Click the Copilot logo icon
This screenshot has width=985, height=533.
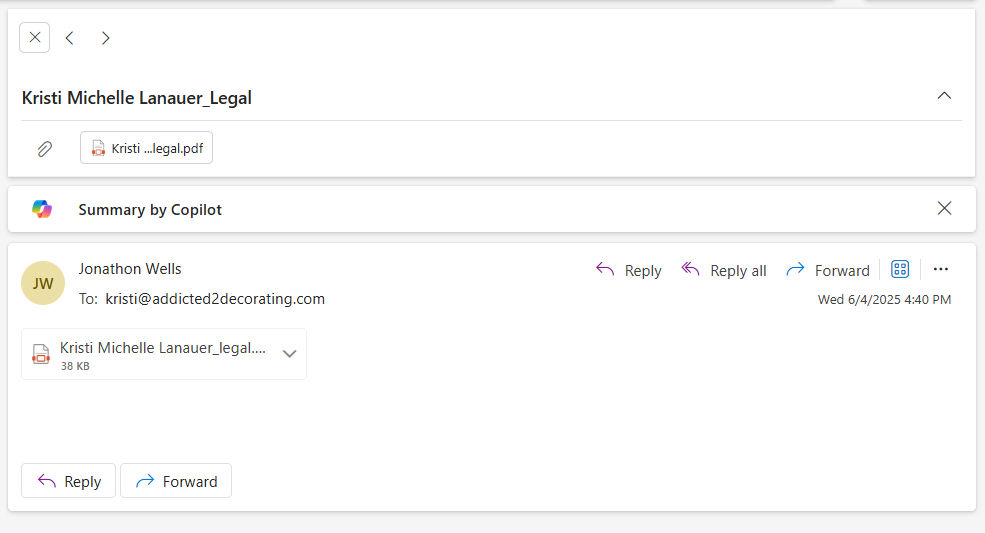point(42,209)
